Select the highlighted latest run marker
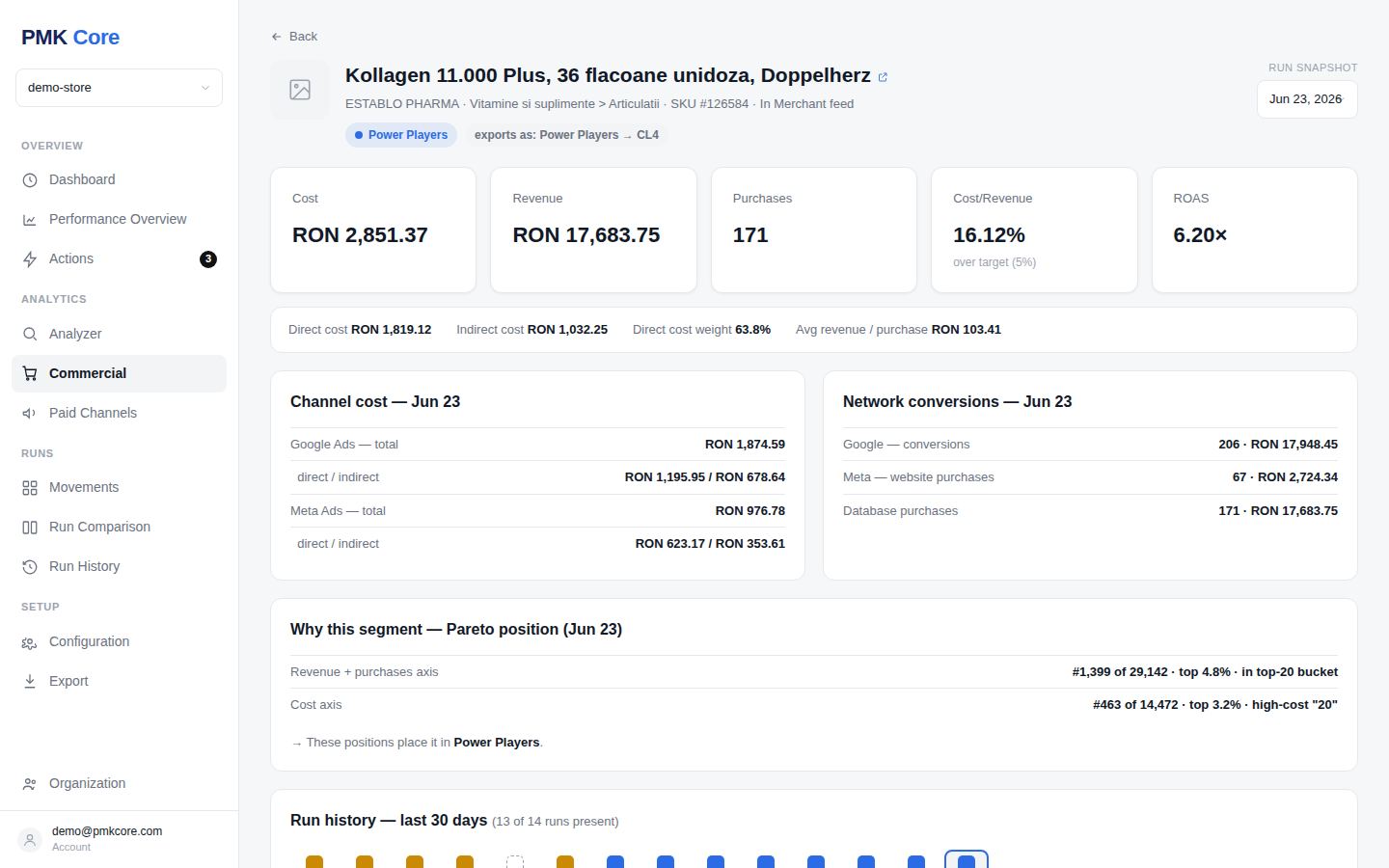Viewport: 1389px width, 868px height. [x=967, y=860]
